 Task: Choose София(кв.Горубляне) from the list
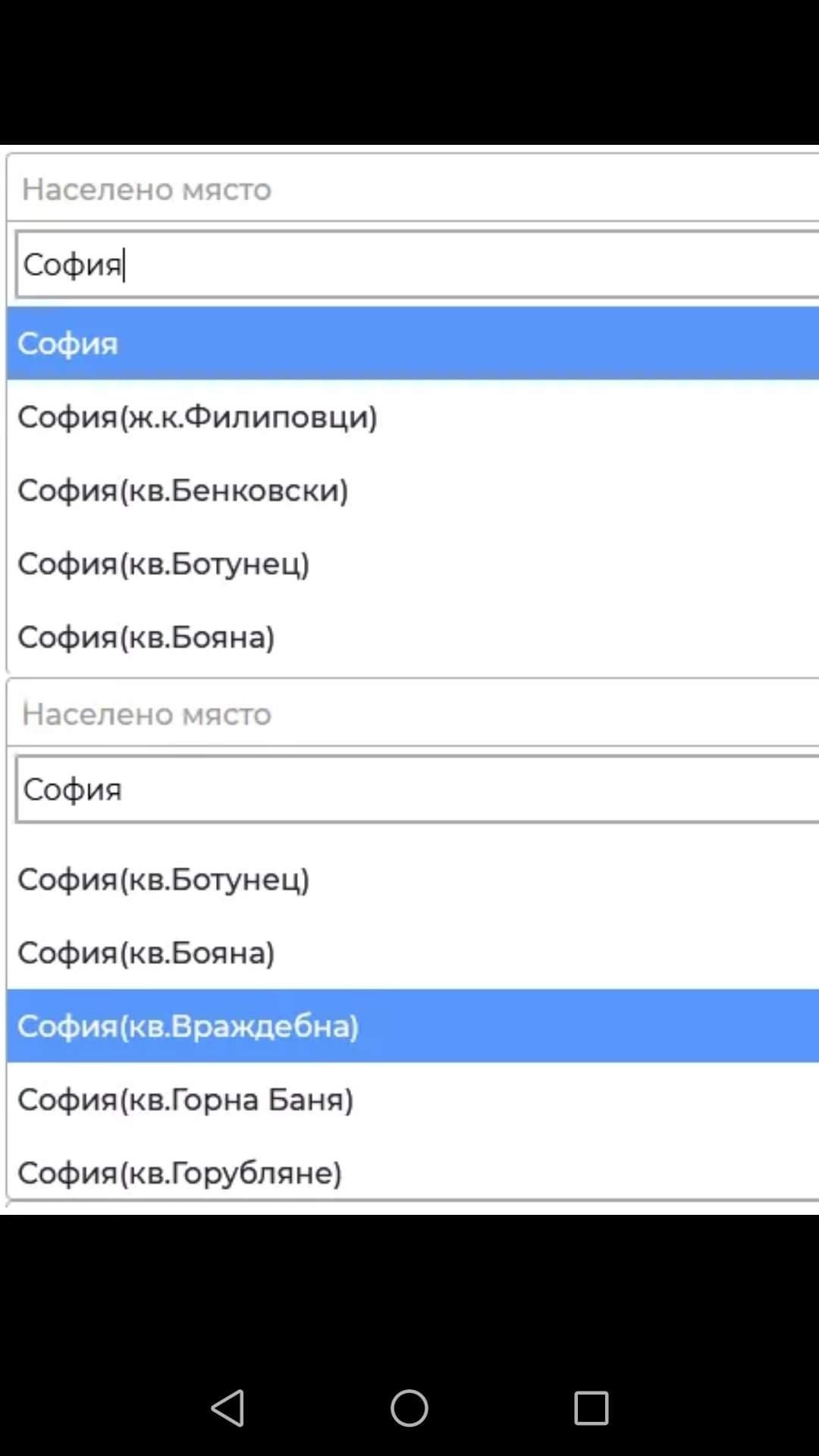180,1173
